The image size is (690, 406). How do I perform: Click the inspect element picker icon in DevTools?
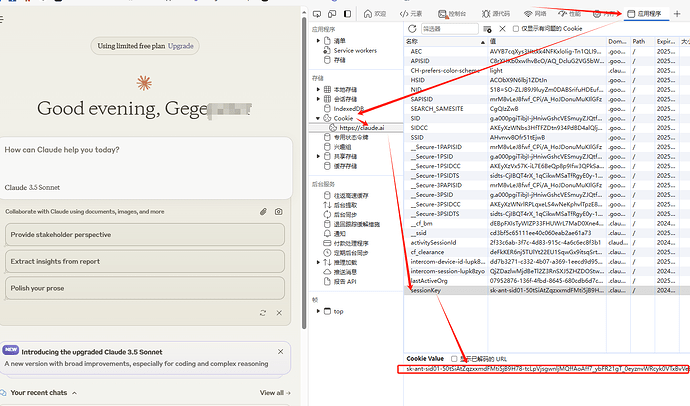click(317, 14)
